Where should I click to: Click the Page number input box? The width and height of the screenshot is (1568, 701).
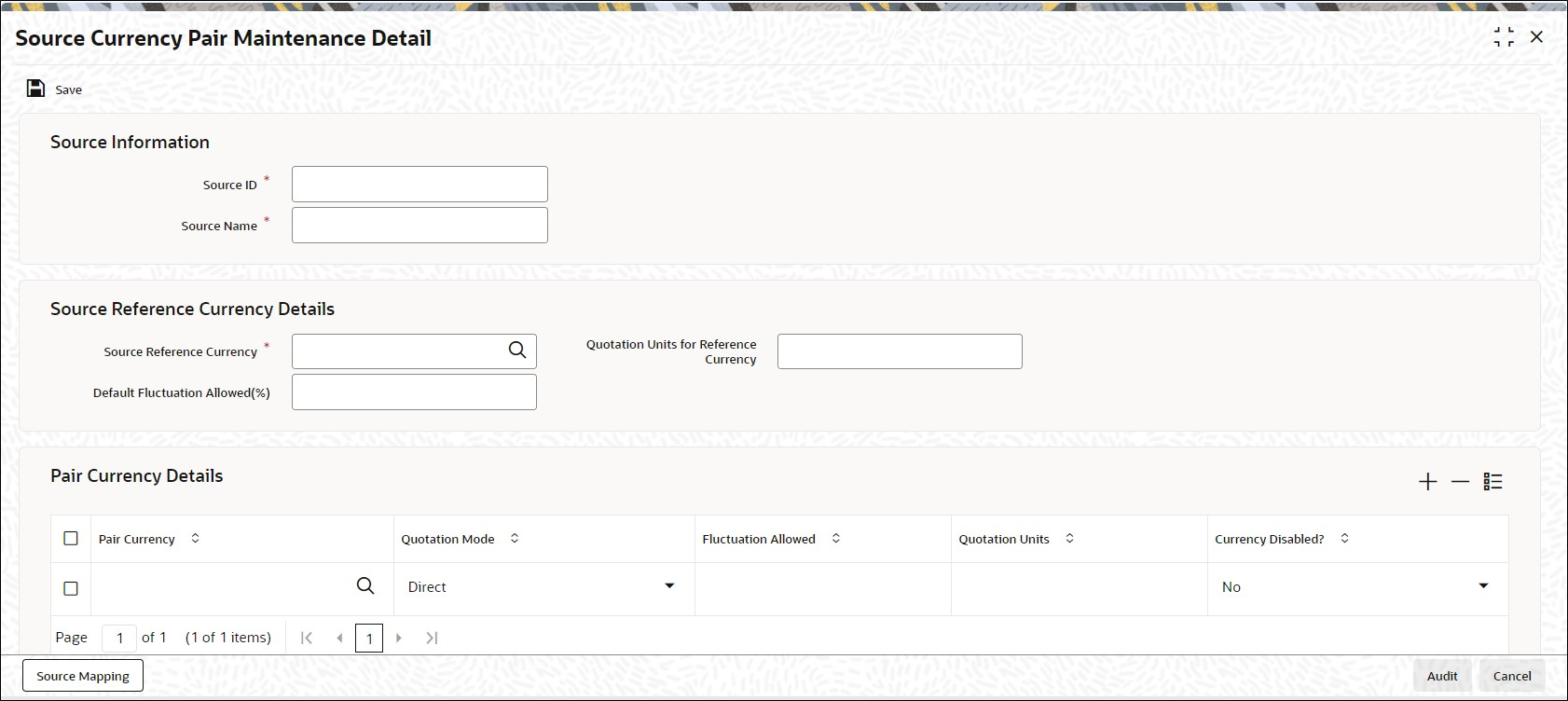point(119,638)
